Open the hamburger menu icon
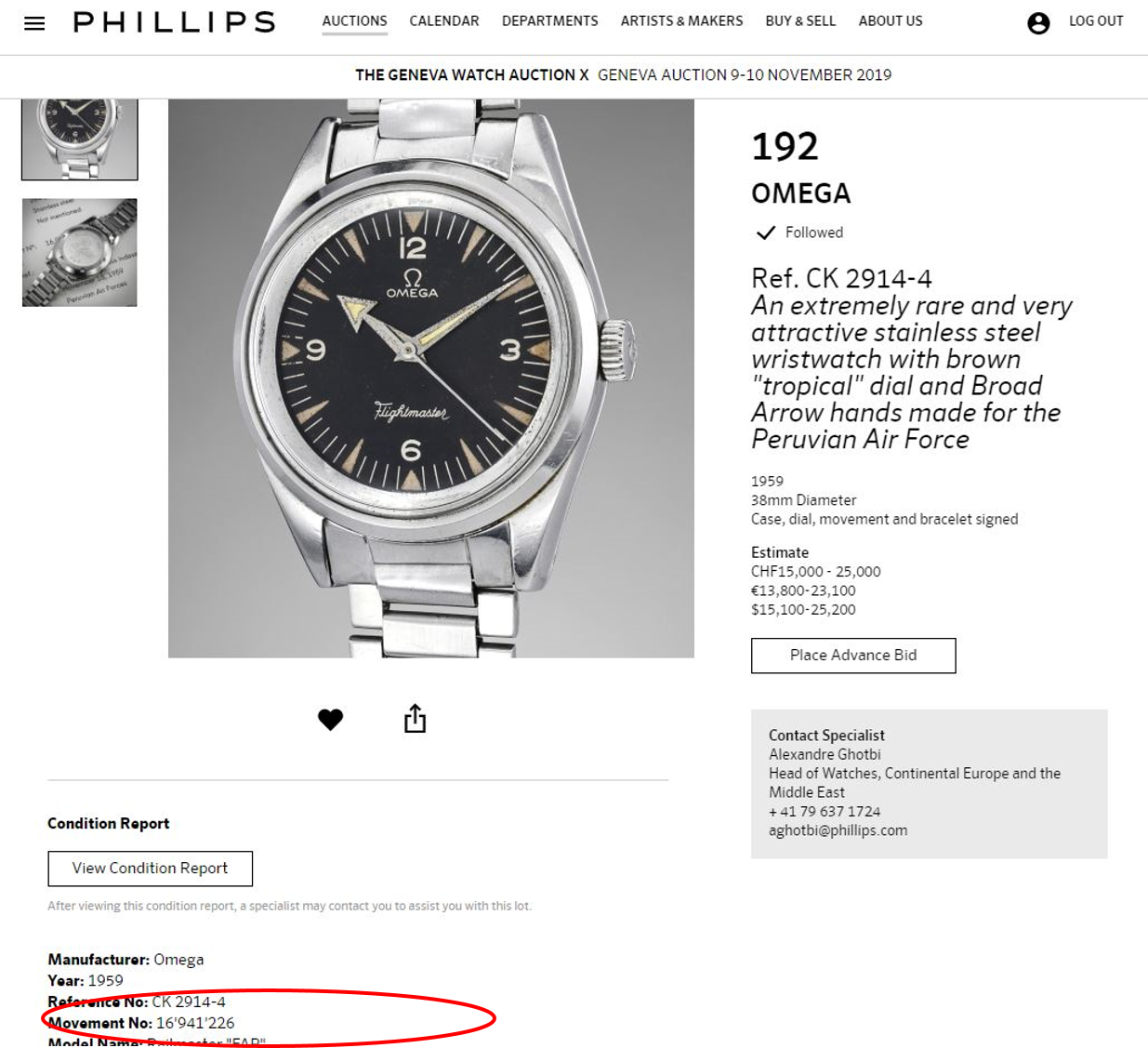This screenshot has width=1148, height=1048. point(34,23)
